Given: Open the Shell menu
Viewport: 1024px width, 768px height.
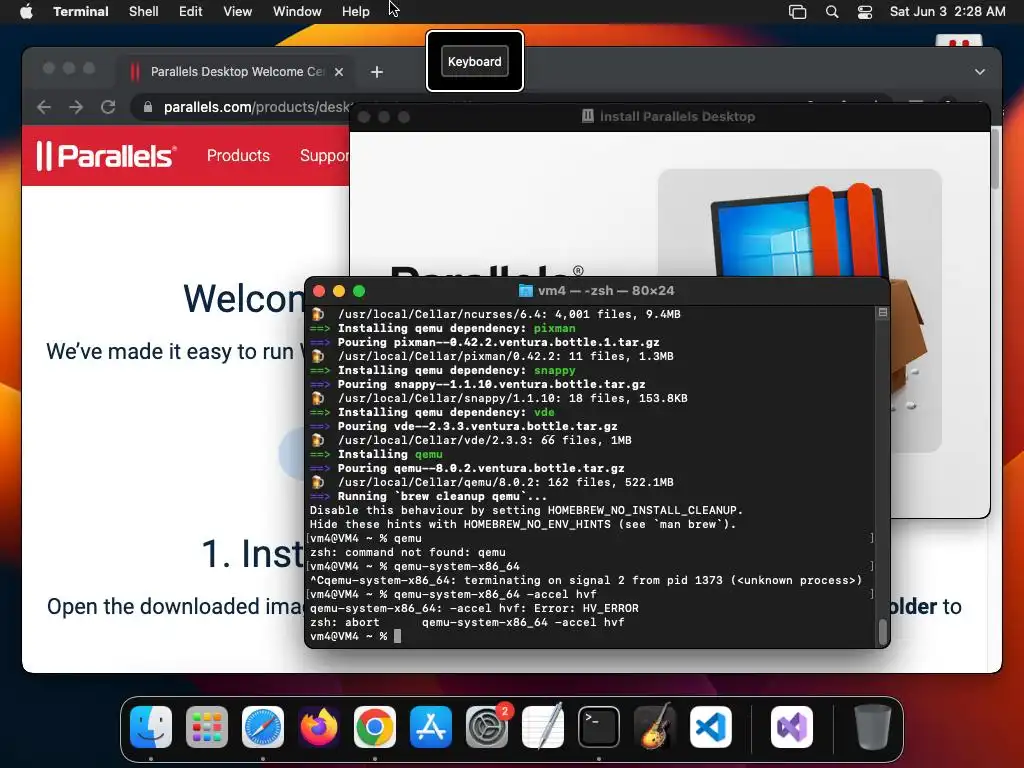Looking at the screenshot, I should pos(144,11).
